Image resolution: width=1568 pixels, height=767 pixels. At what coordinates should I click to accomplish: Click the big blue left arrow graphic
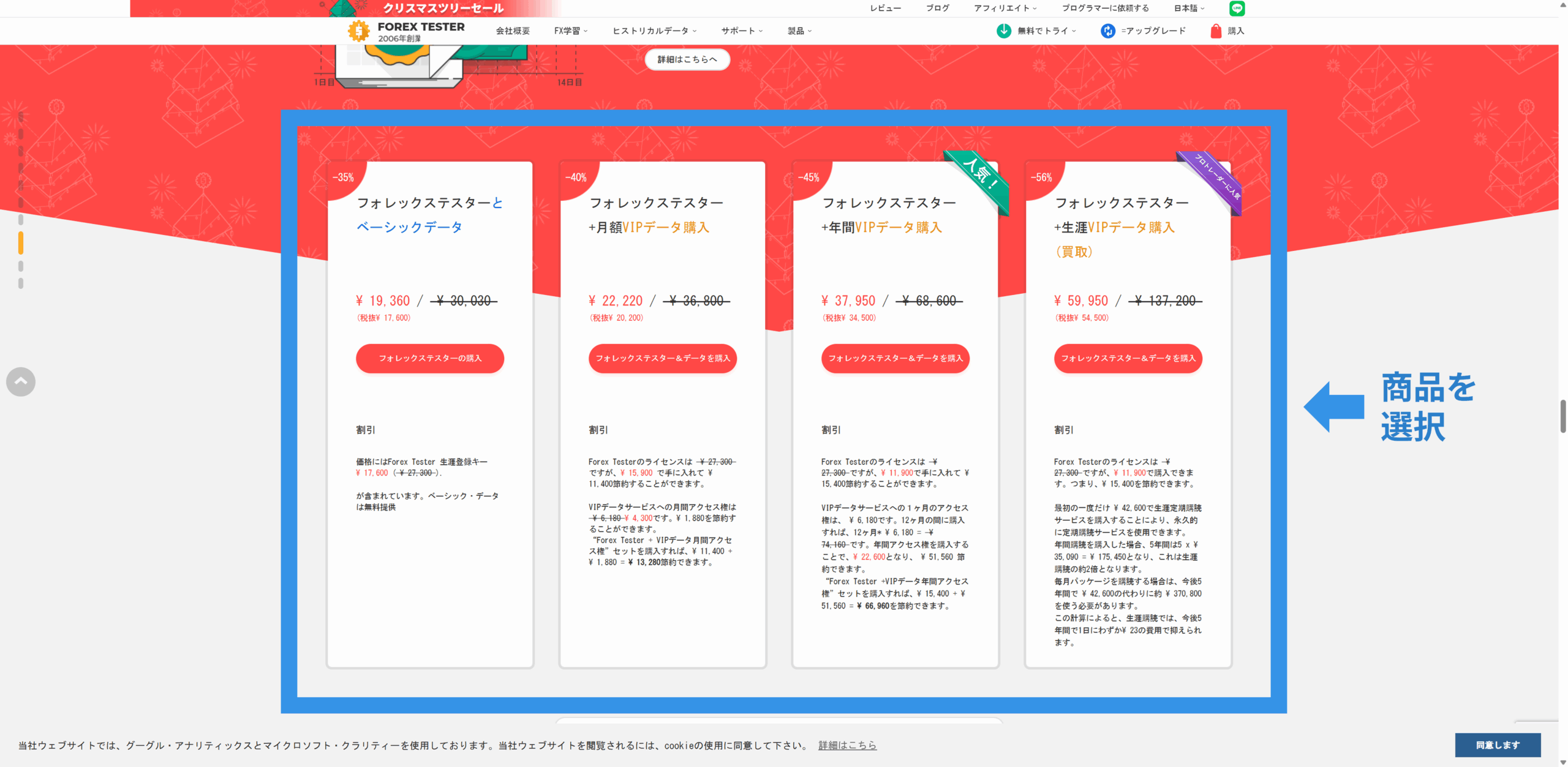click(1334, 406)
